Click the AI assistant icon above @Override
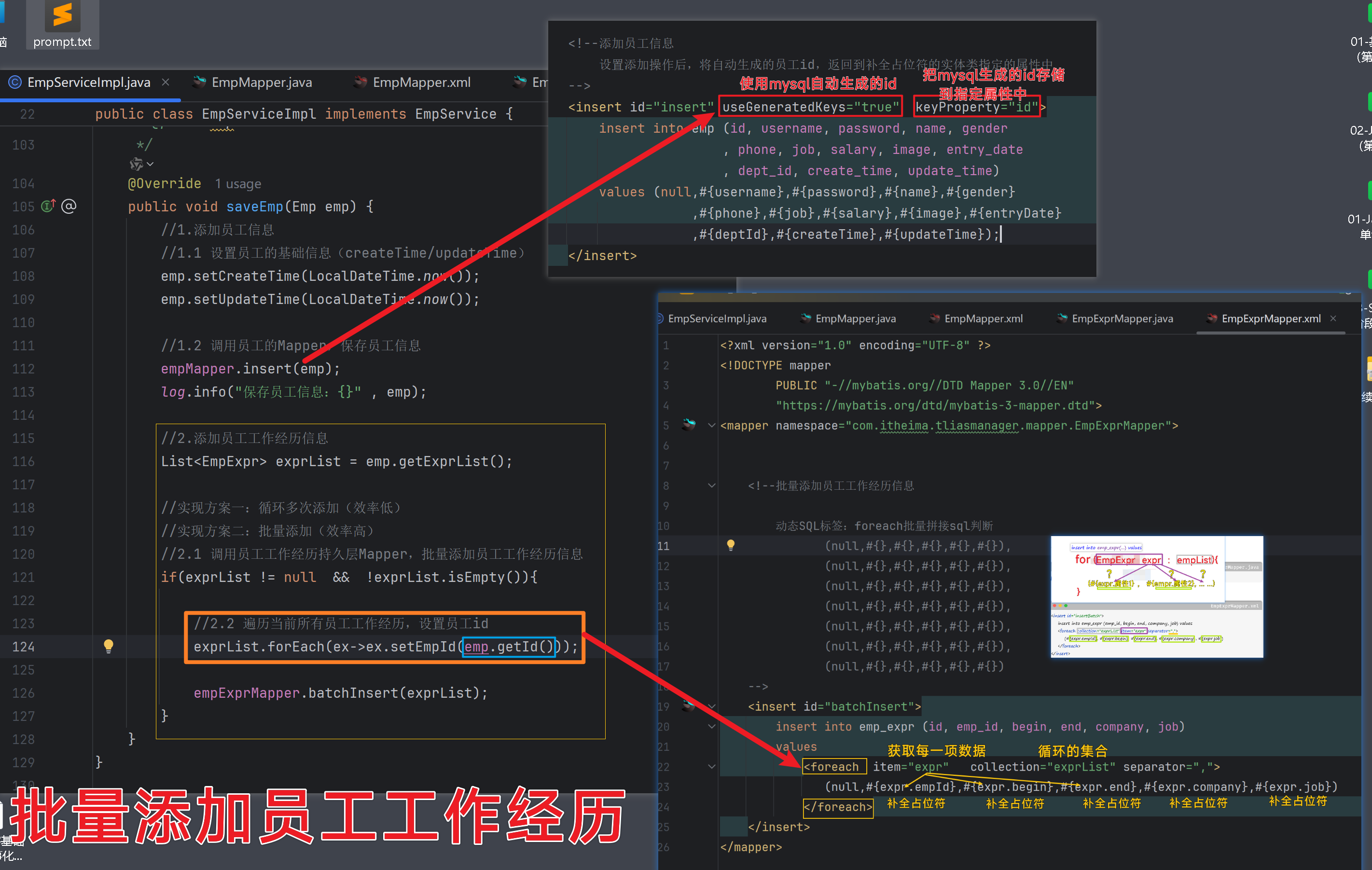Screen dimensions: 1372x870 tap(136, 164)
